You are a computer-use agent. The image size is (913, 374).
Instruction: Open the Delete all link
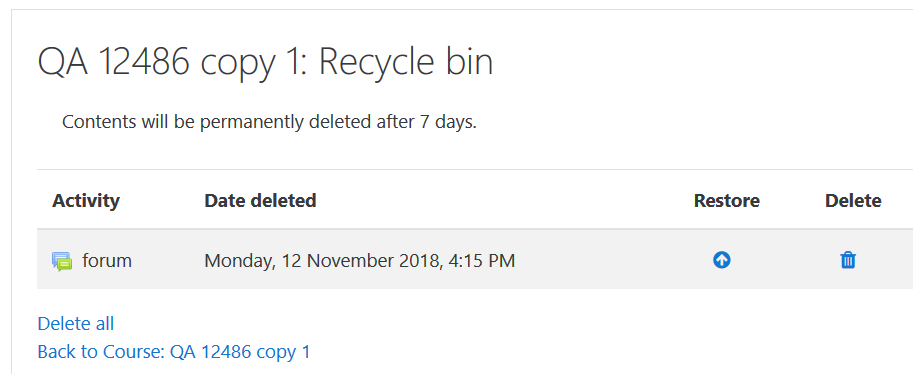click(x=76, y=323)
